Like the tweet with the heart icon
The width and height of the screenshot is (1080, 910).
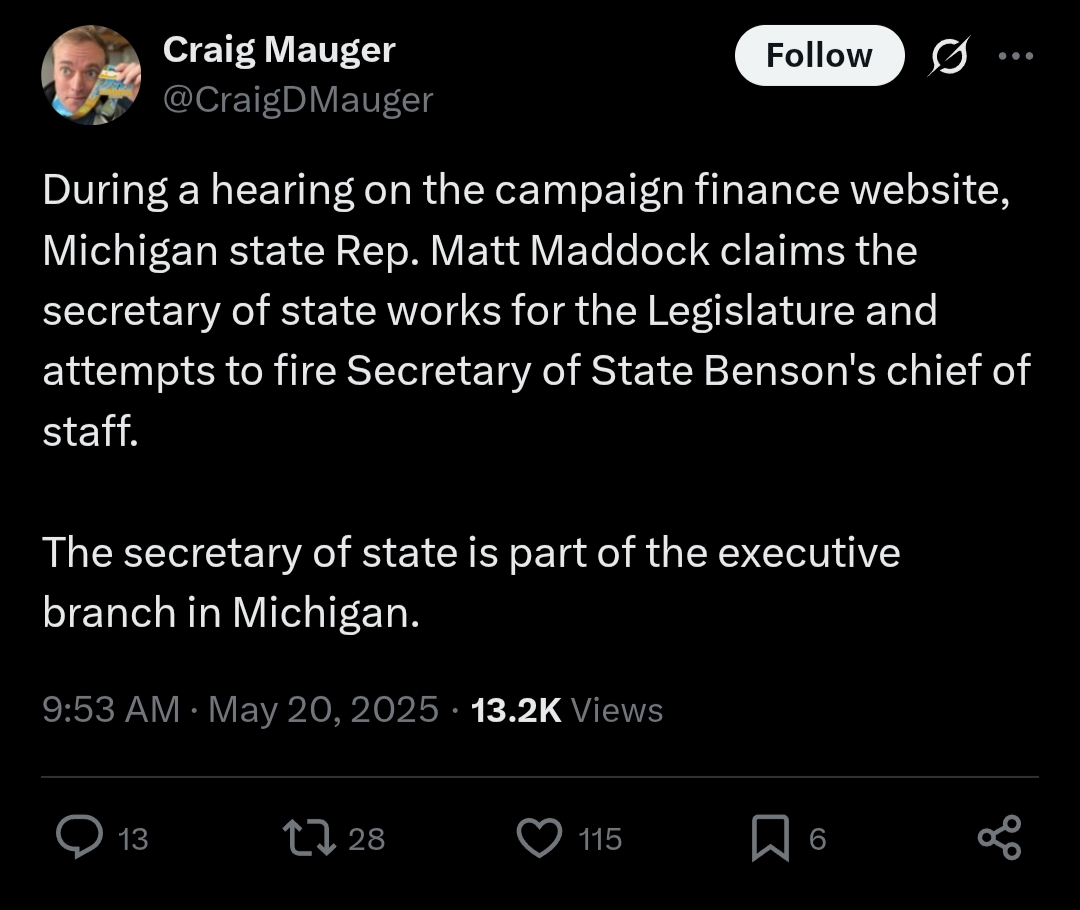(539, 837)
